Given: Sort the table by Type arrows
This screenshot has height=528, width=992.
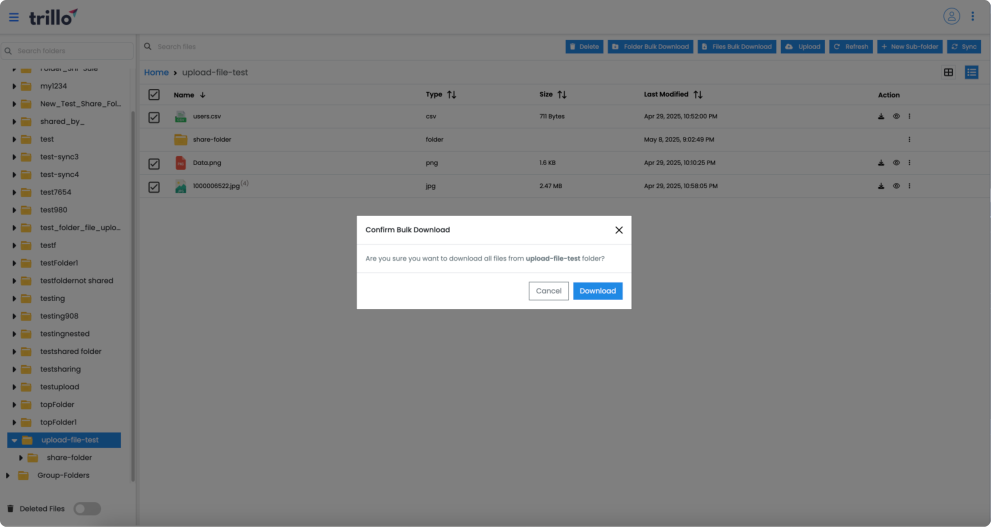Looking at the screenshot, I should [451, 95].
